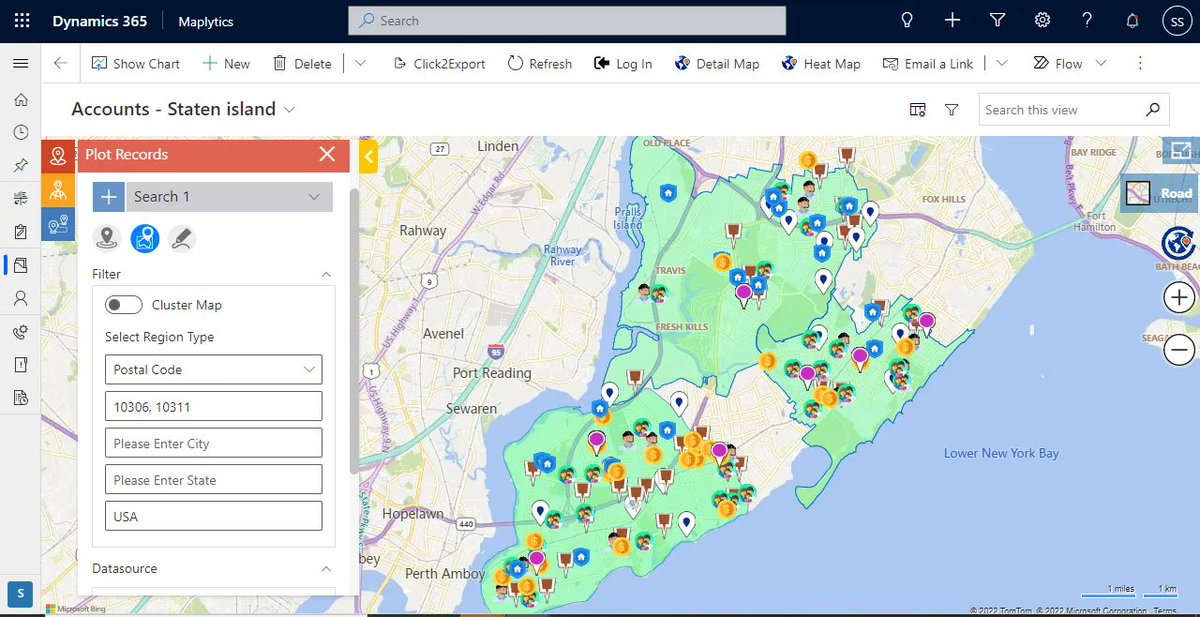Select the blue route panel tab icon
This screenshot has height=617, width=1200.
(x=58, y=223)
